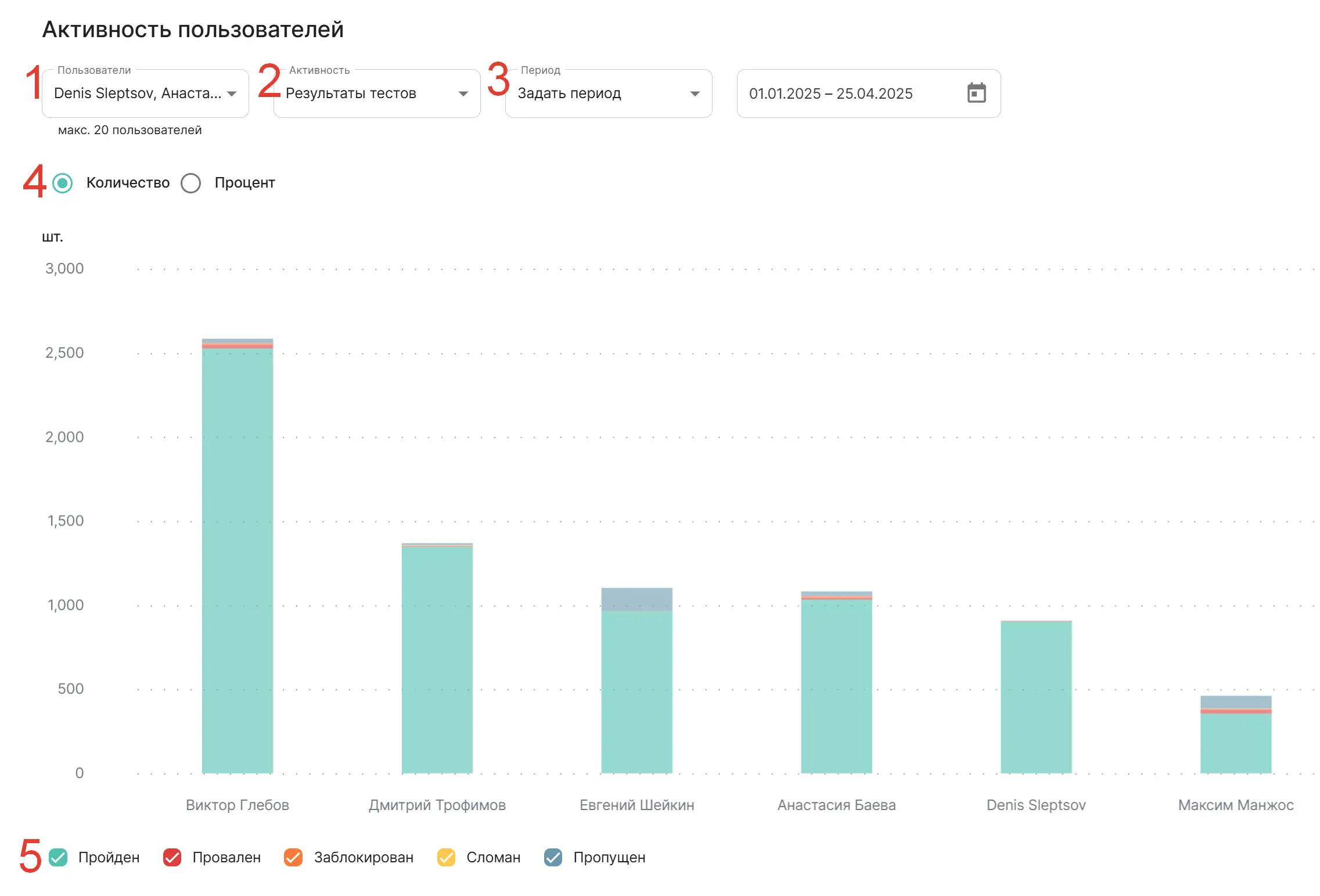
Task: Open the Активность dropdown
Action: (376, 93)
